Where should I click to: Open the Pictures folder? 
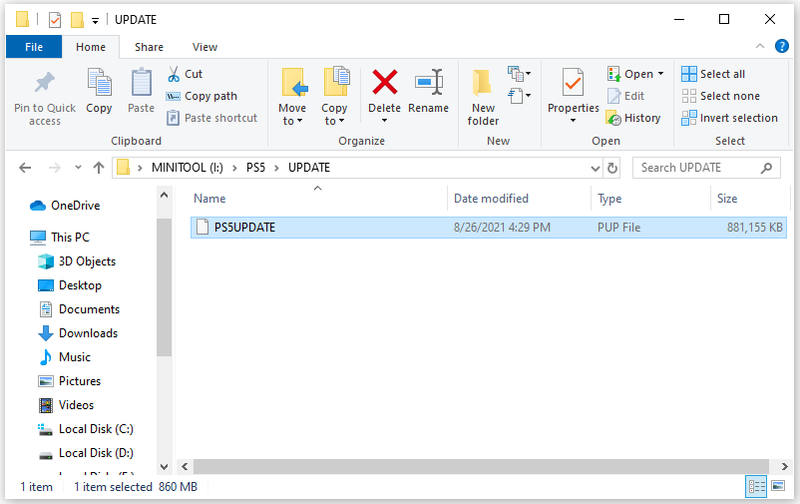(x=69, y=381)
